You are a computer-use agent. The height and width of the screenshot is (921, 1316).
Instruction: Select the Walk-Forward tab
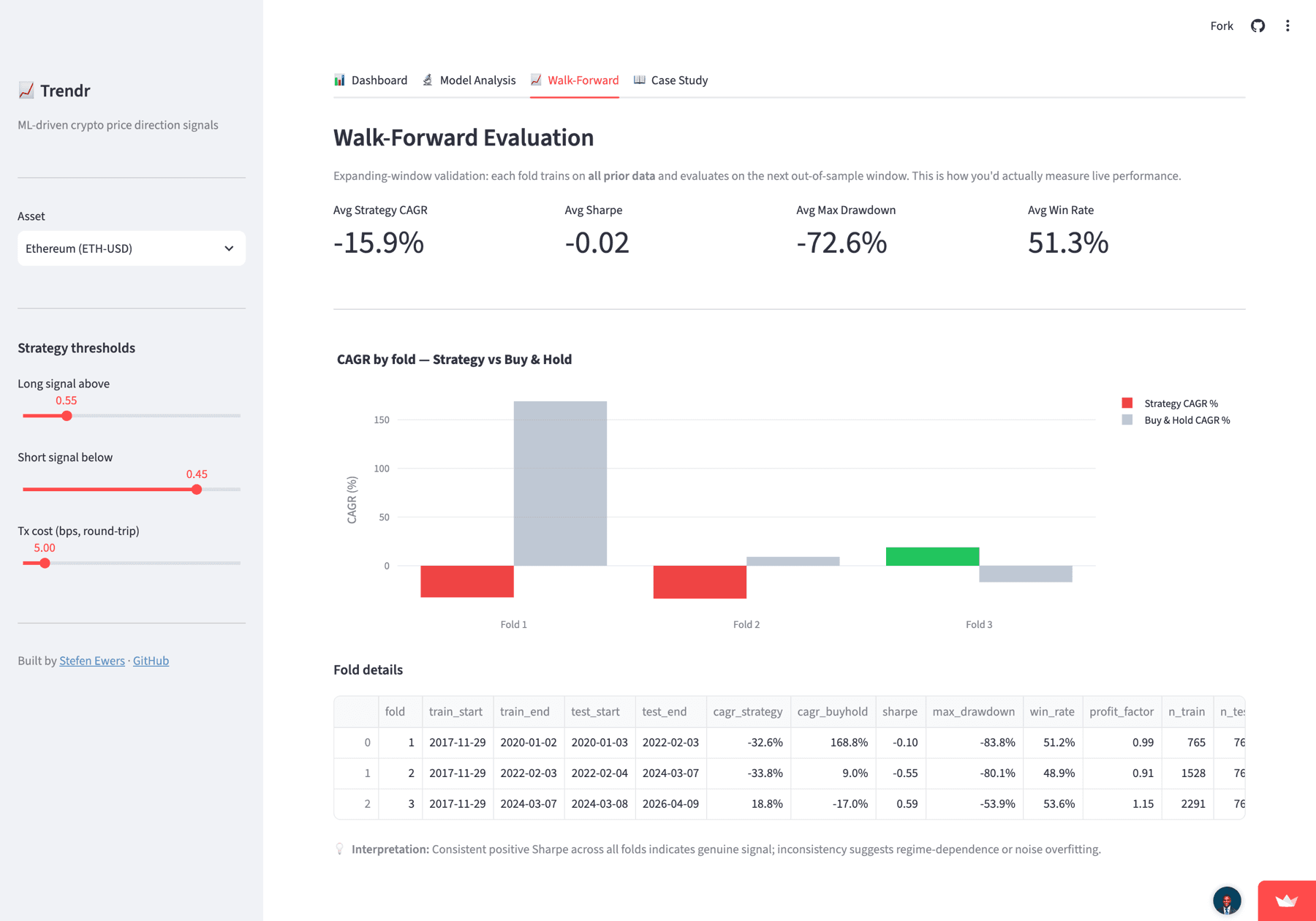click(575, 80)
